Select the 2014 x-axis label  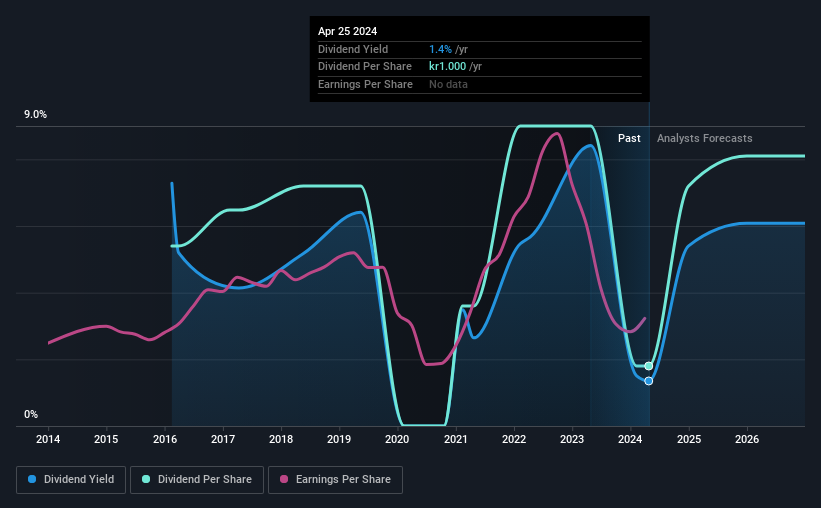pyautogui.click(x=48, y=439)
